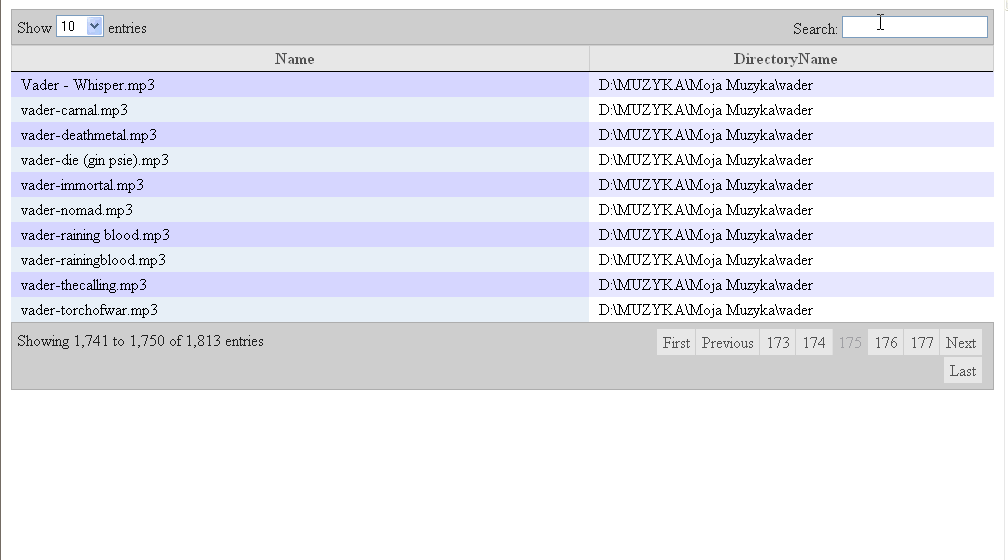Go to the Last page
This screenshot has width=1008, height=560.
click(x=962, y=371)
